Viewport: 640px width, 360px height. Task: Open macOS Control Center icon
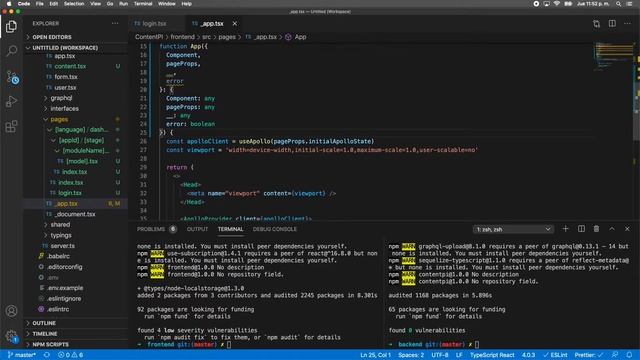click(x=629, y=4)
